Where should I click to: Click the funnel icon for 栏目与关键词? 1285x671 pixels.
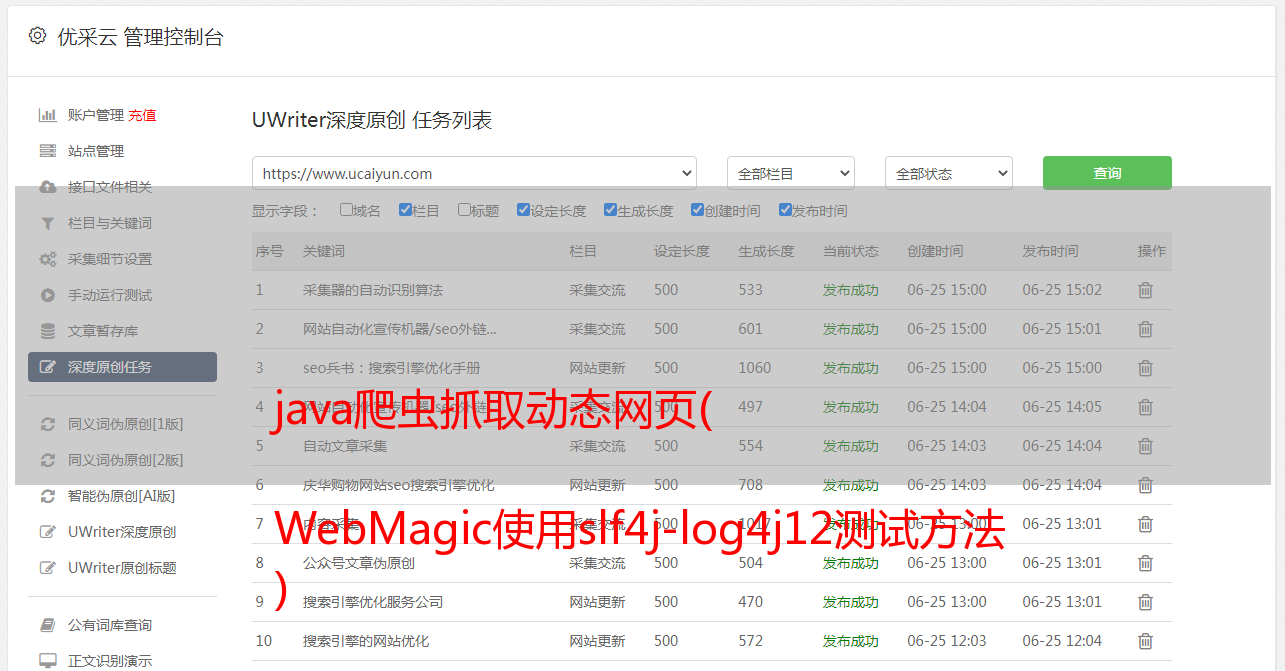(x=47, y=223)
